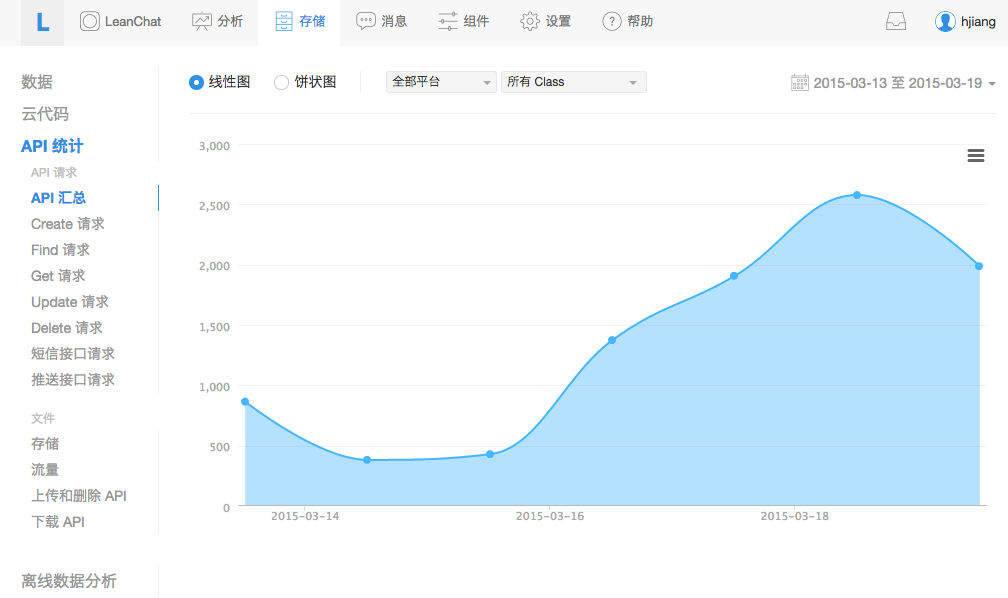1008x598 pixels.
Task: Open the inbox tray icon
Action: (896, 21)
